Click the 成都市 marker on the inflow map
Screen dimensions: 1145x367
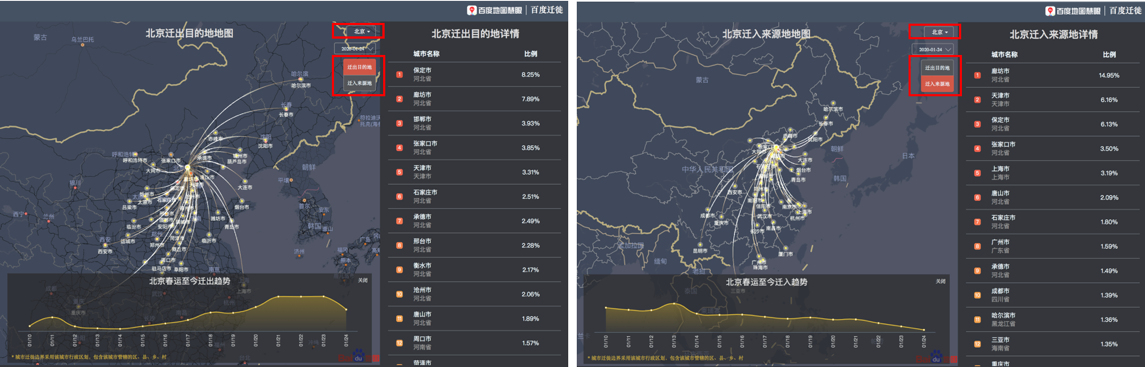click(x=708, y=209)
